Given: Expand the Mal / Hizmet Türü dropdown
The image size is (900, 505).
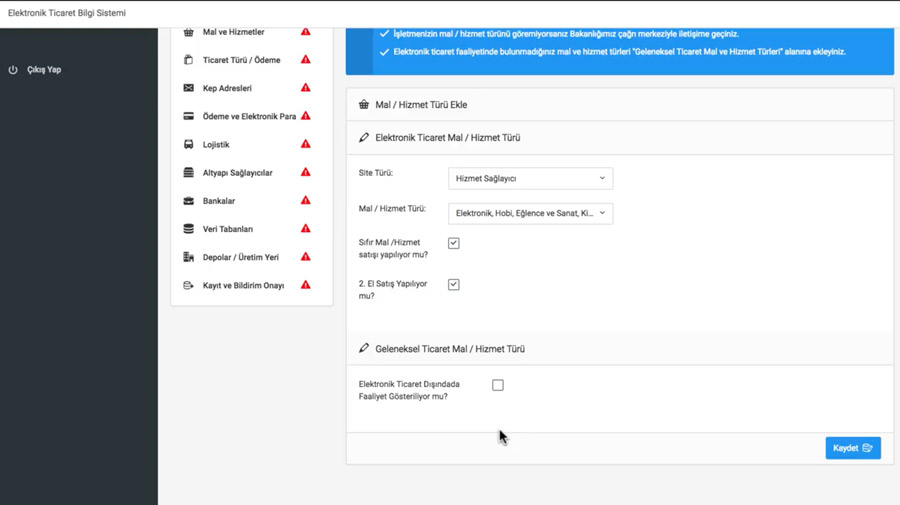Looking at the screenshot, I should (530, 213).
